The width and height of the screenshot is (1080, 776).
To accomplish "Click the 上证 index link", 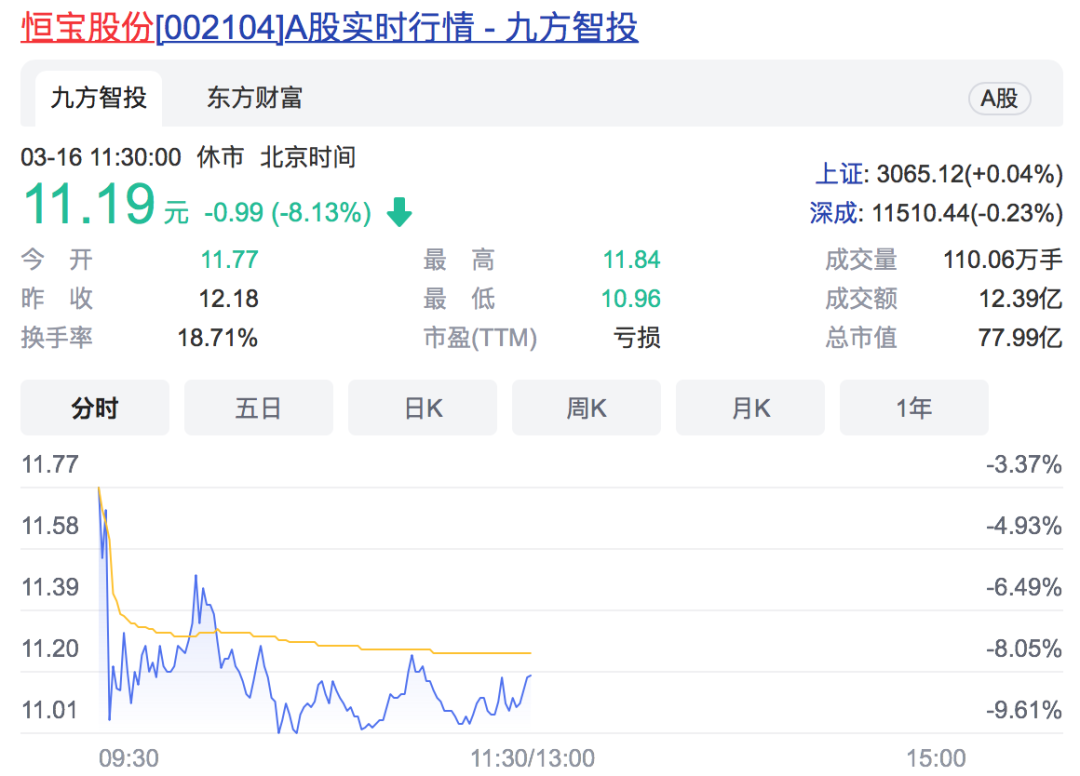I will [838, 174].
